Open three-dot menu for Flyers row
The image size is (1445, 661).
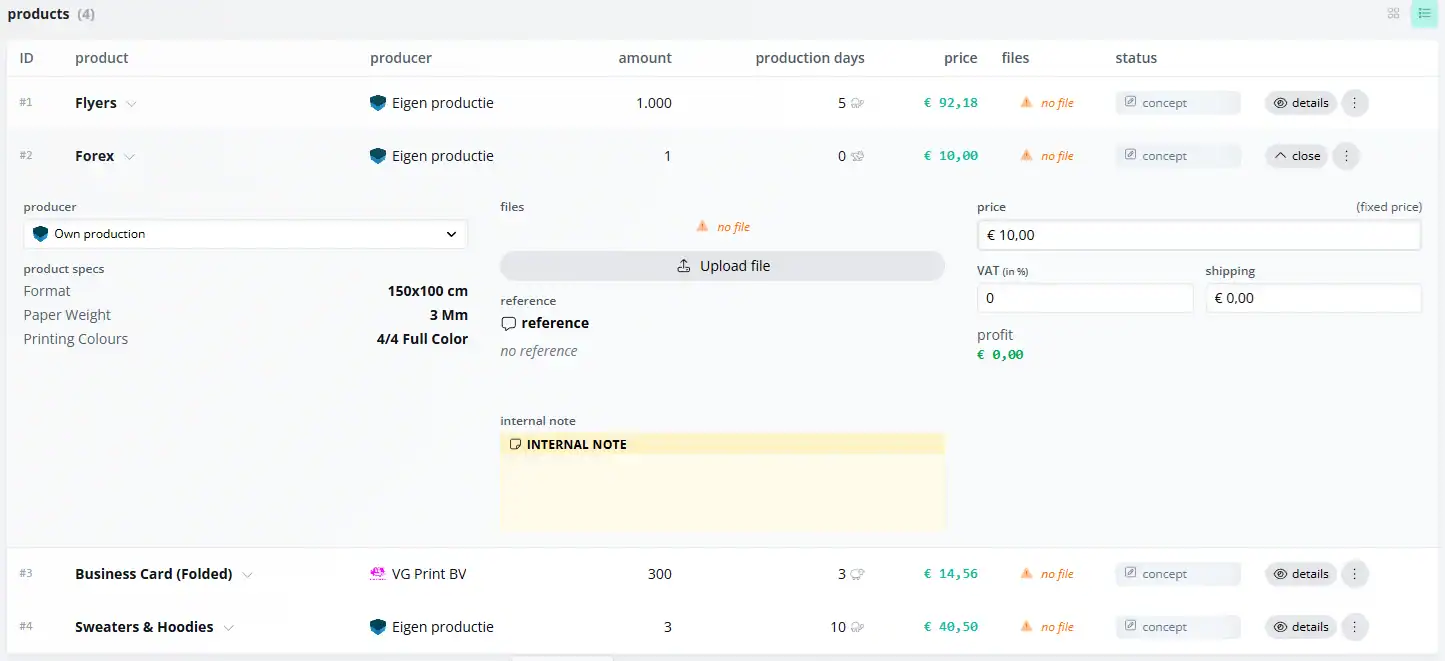click(x=1354, y=103)
